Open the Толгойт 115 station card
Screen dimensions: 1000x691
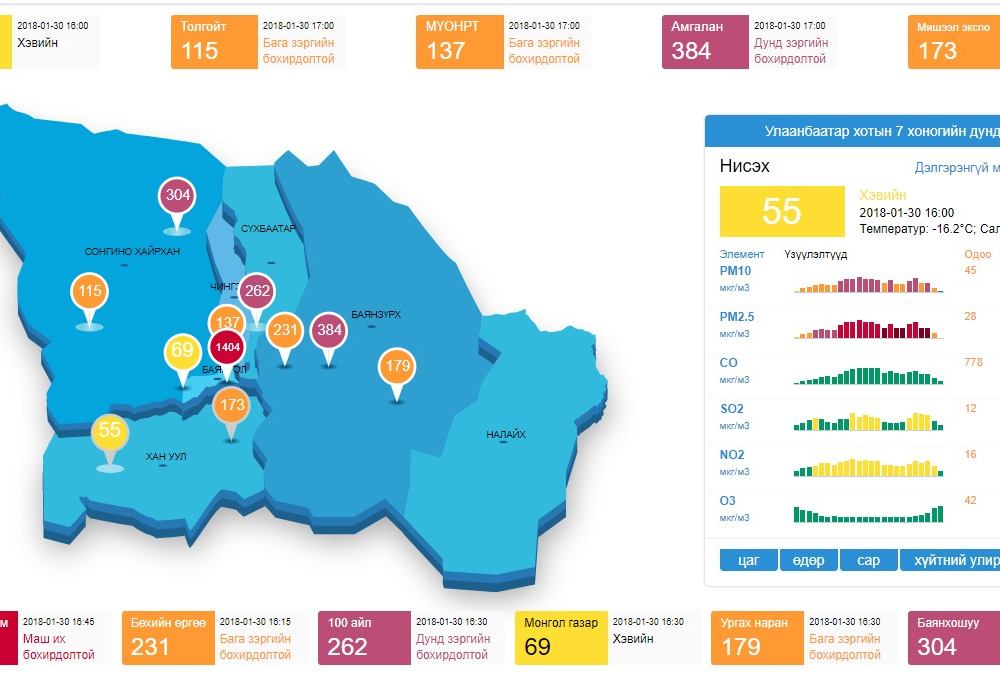pyautogui.click(x=258, y=42)
